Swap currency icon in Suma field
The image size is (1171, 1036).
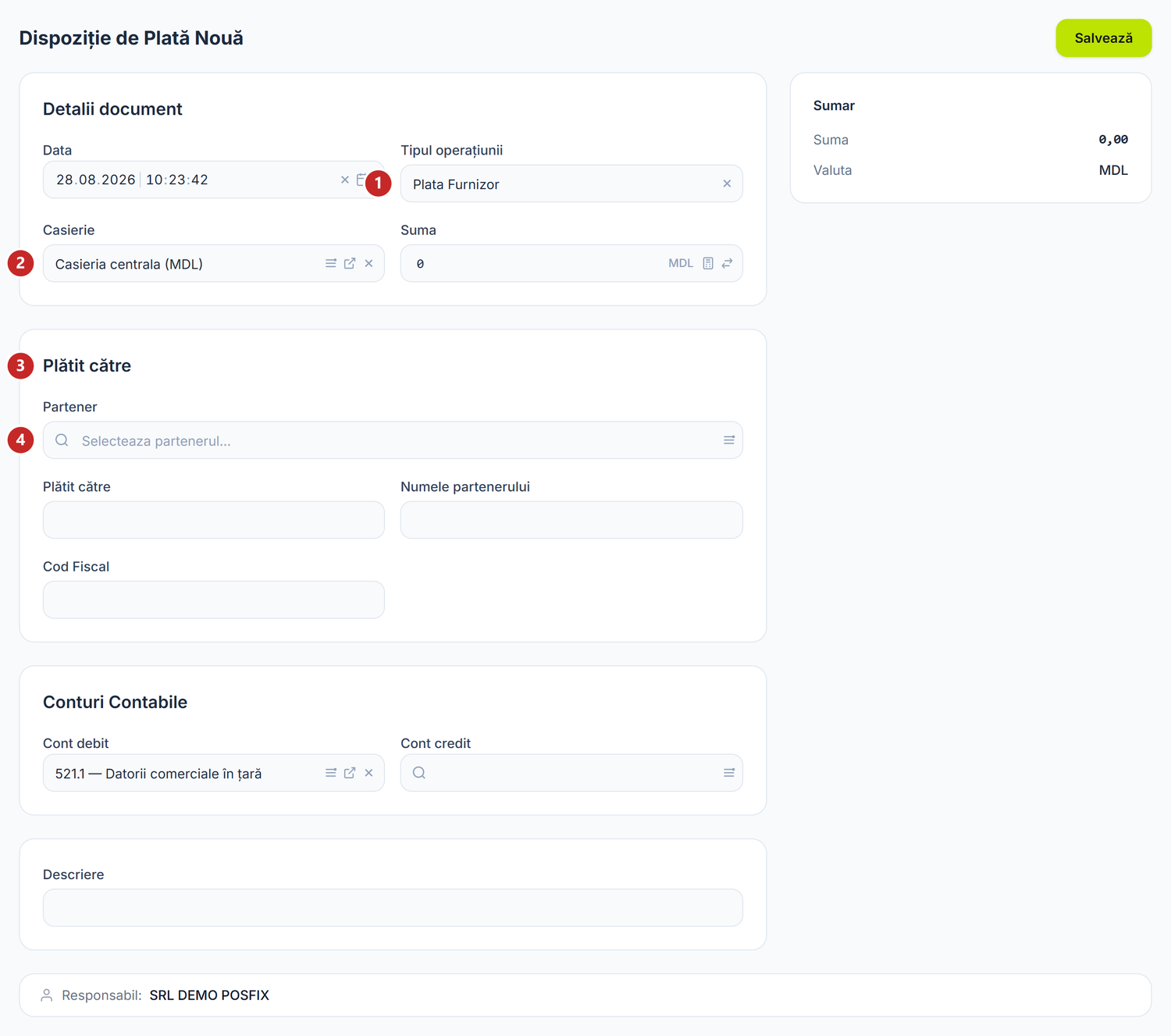pos(727,263)
